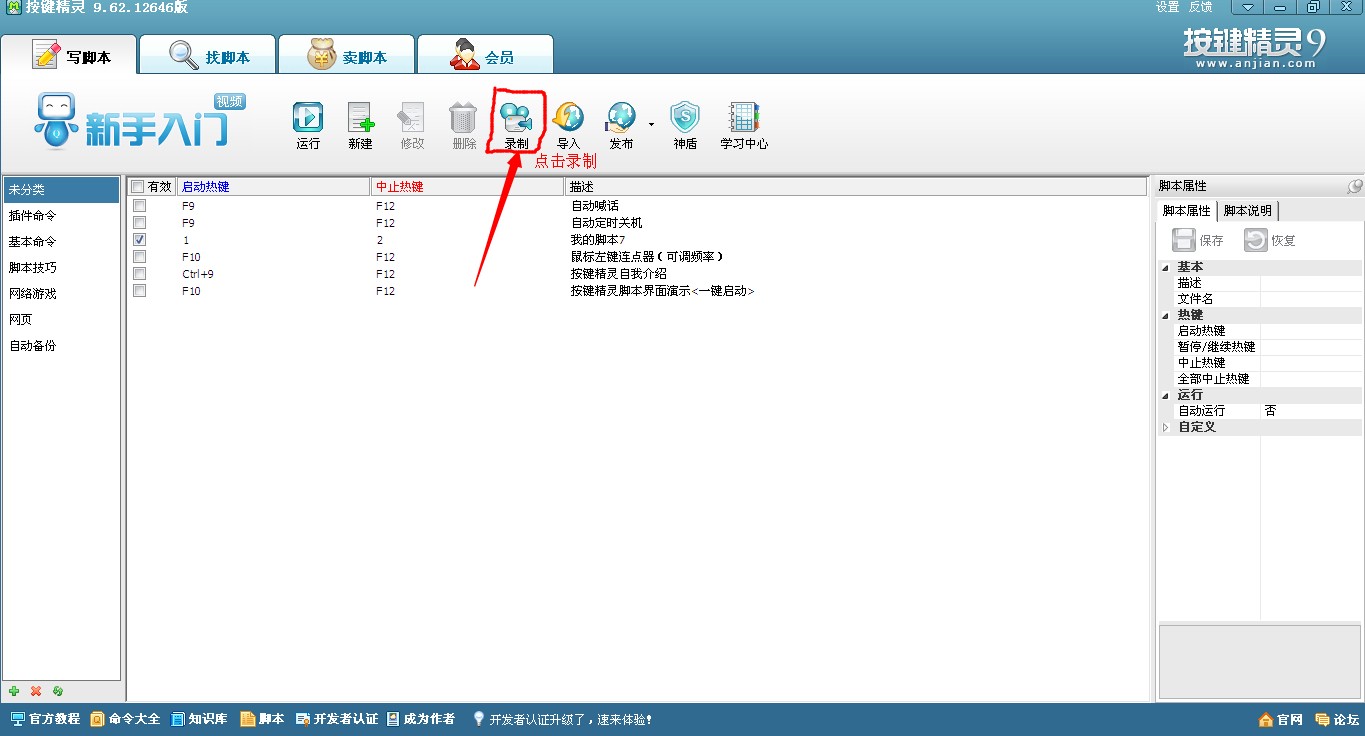The width and height of the screenshot is (1365, 736).
Task: Click the pin icon of 脚本属性 panel
Action: tap(1355, 186)
